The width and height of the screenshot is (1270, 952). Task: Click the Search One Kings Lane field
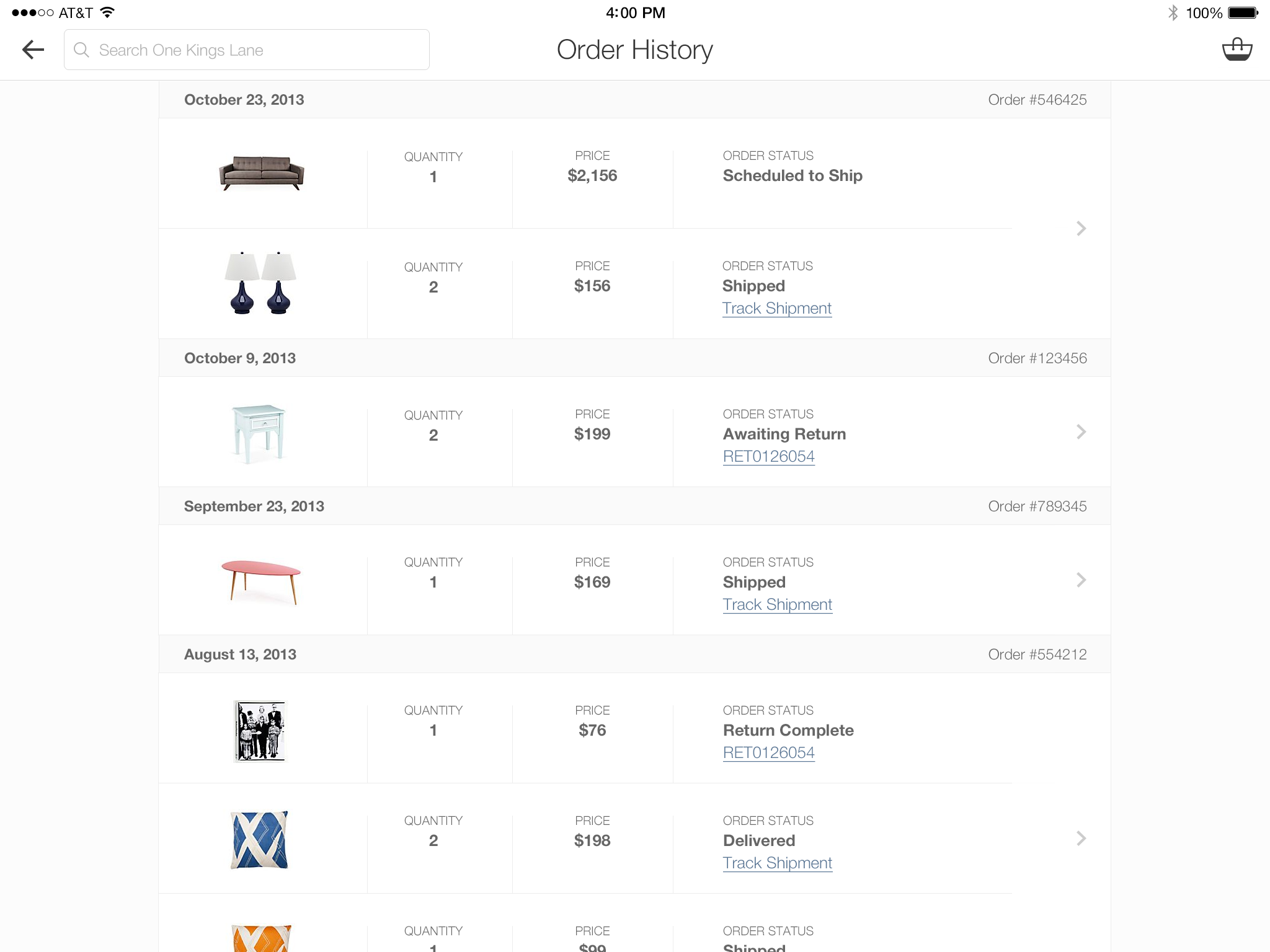(x=260, y=50)
